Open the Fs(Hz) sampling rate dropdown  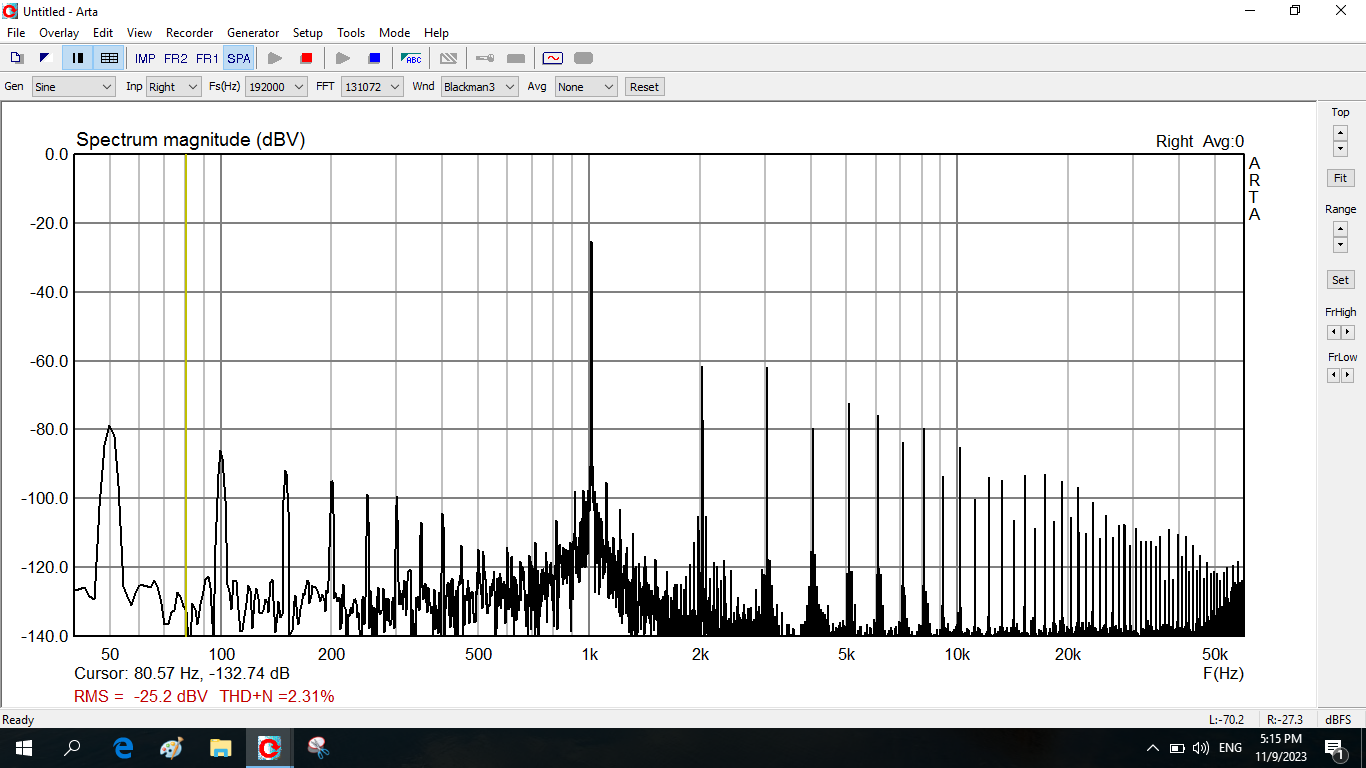tap(276, 87)
